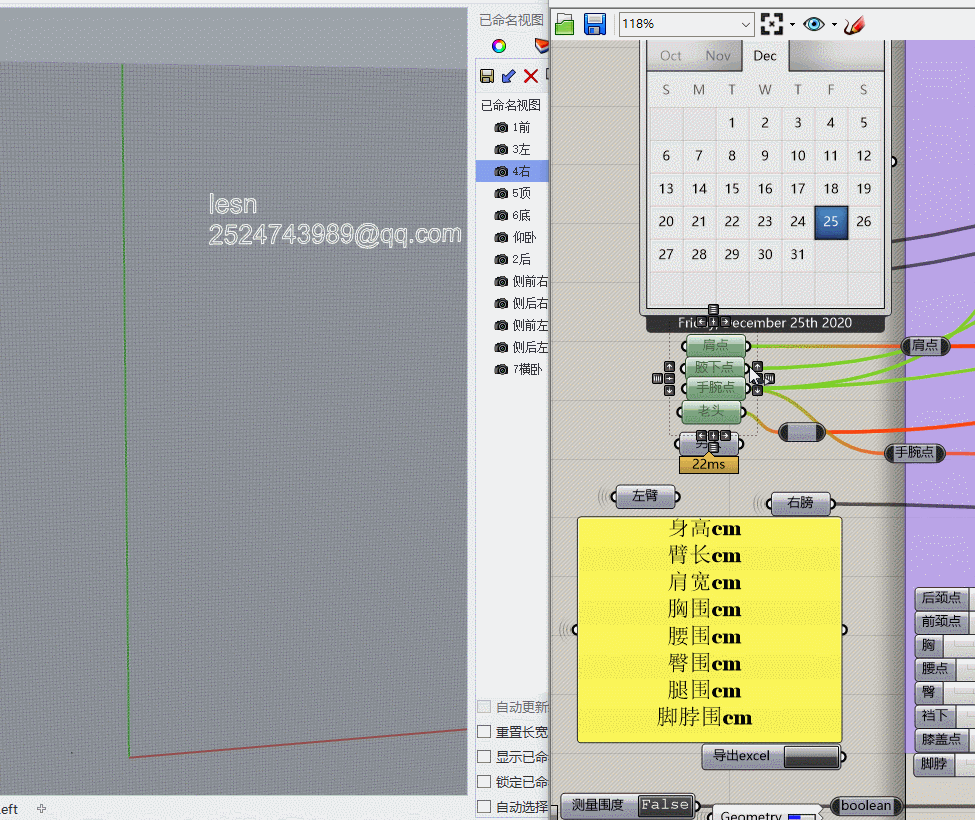
Task: Toggle the 自动更新 checkbox
Action: click(484, 707)
